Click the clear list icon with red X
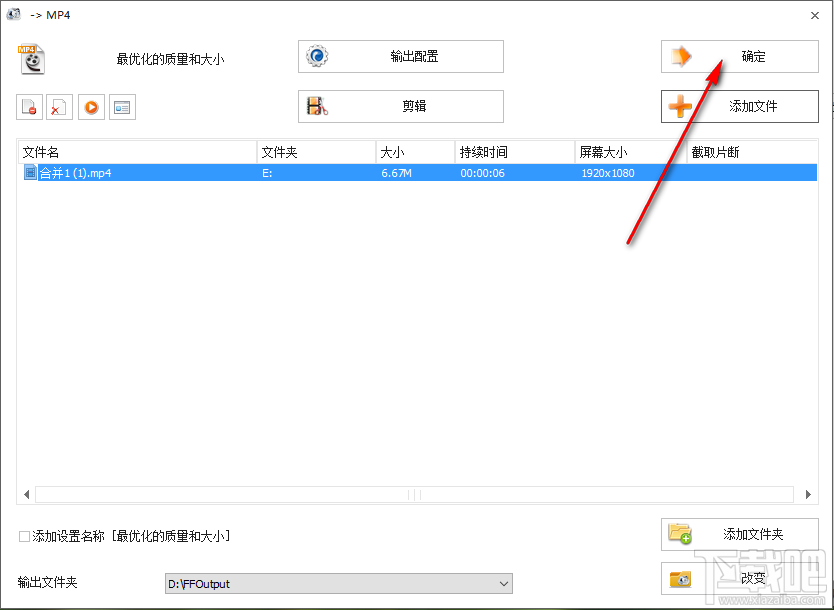 coord(59,107)
